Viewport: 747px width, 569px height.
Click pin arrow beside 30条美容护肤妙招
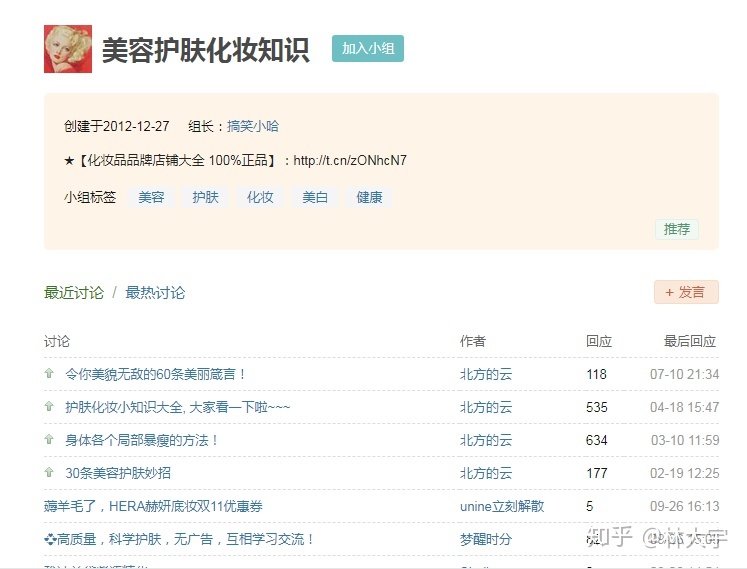49,472
